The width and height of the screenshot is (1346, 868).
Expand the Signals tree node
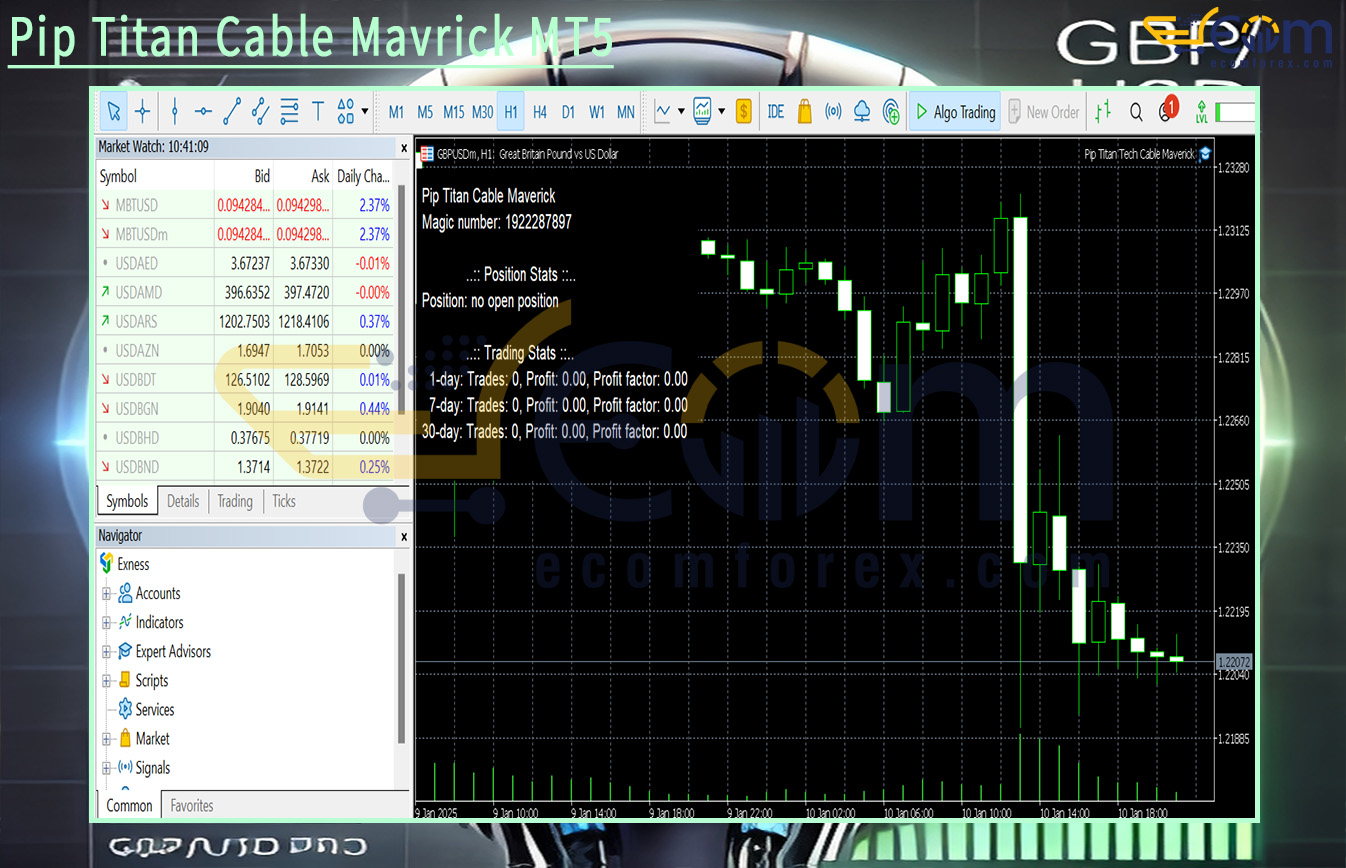click(x=107, y=768)
